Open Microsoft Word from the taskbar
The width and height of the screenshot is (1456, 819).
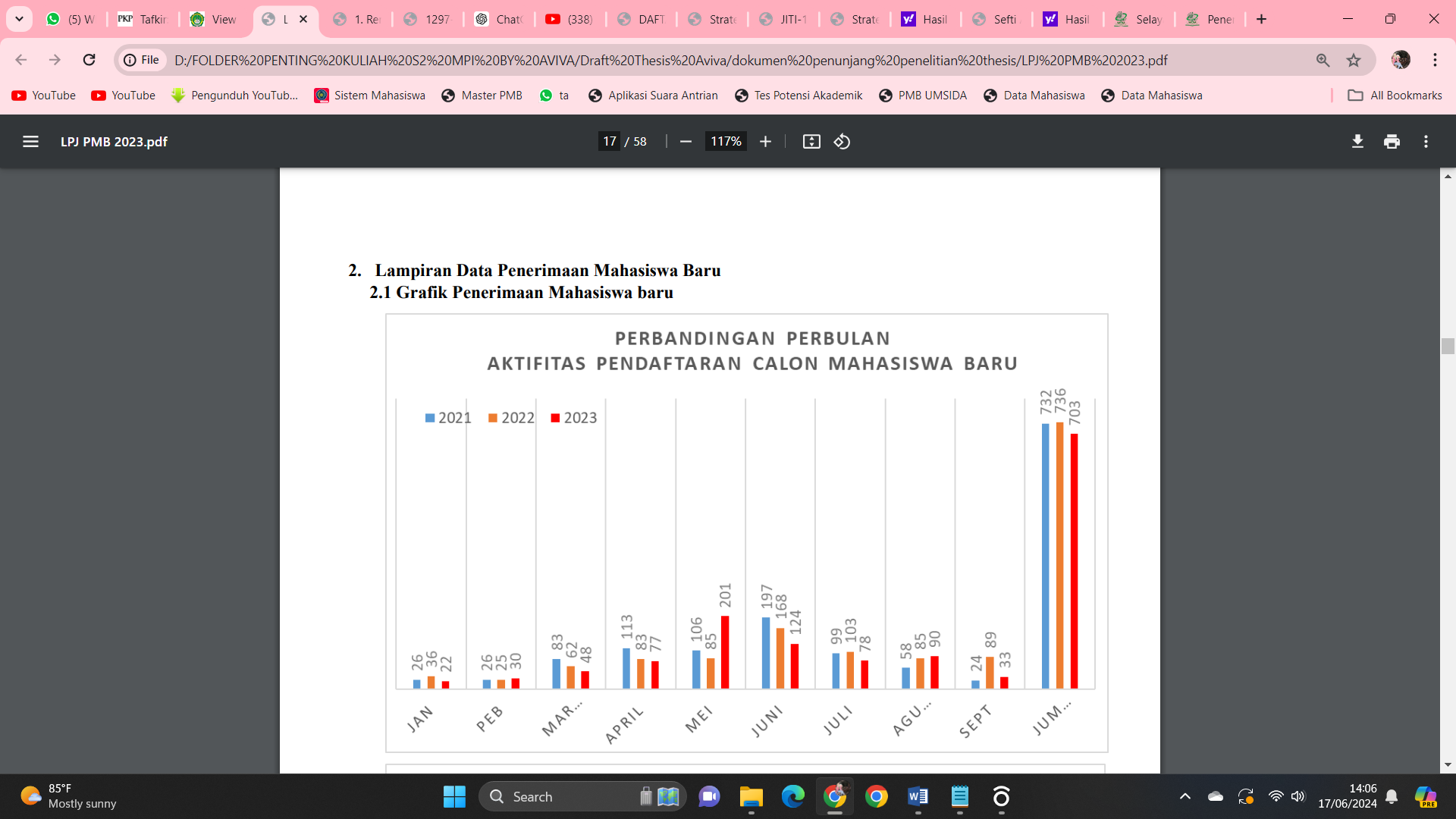point(918,796)
